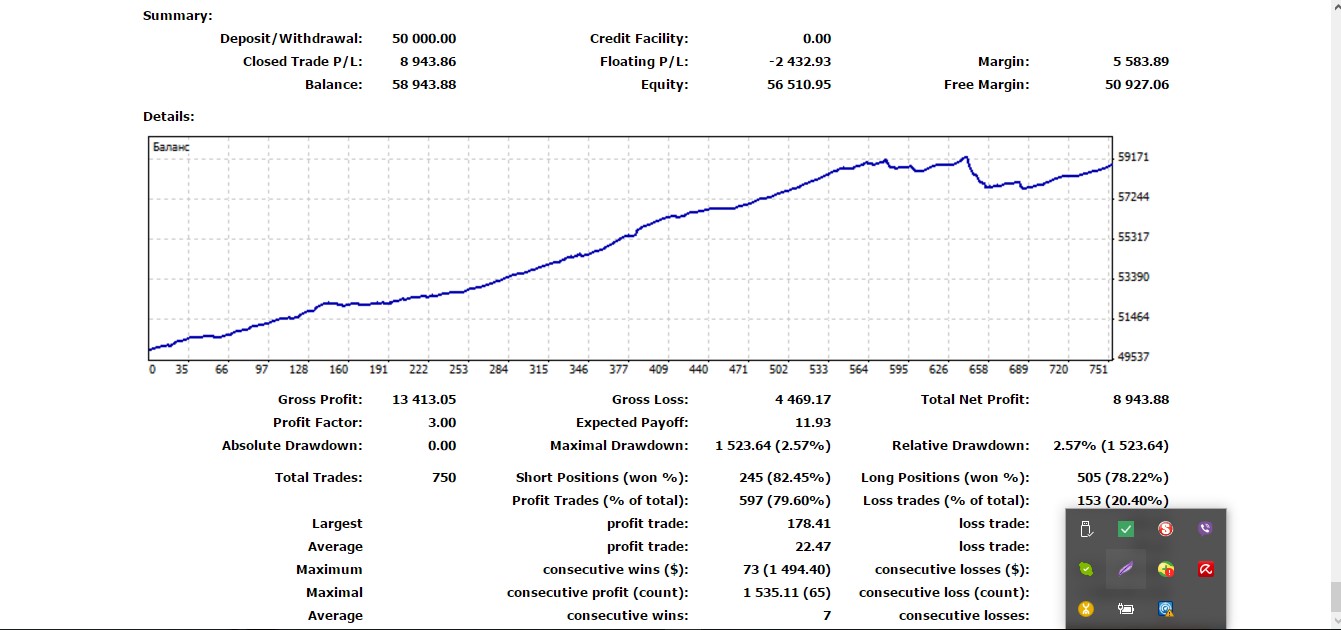Viewport: 1341px width, 630px height.
Task: Select the purple feather tray icon
Action: point(1126,569)
